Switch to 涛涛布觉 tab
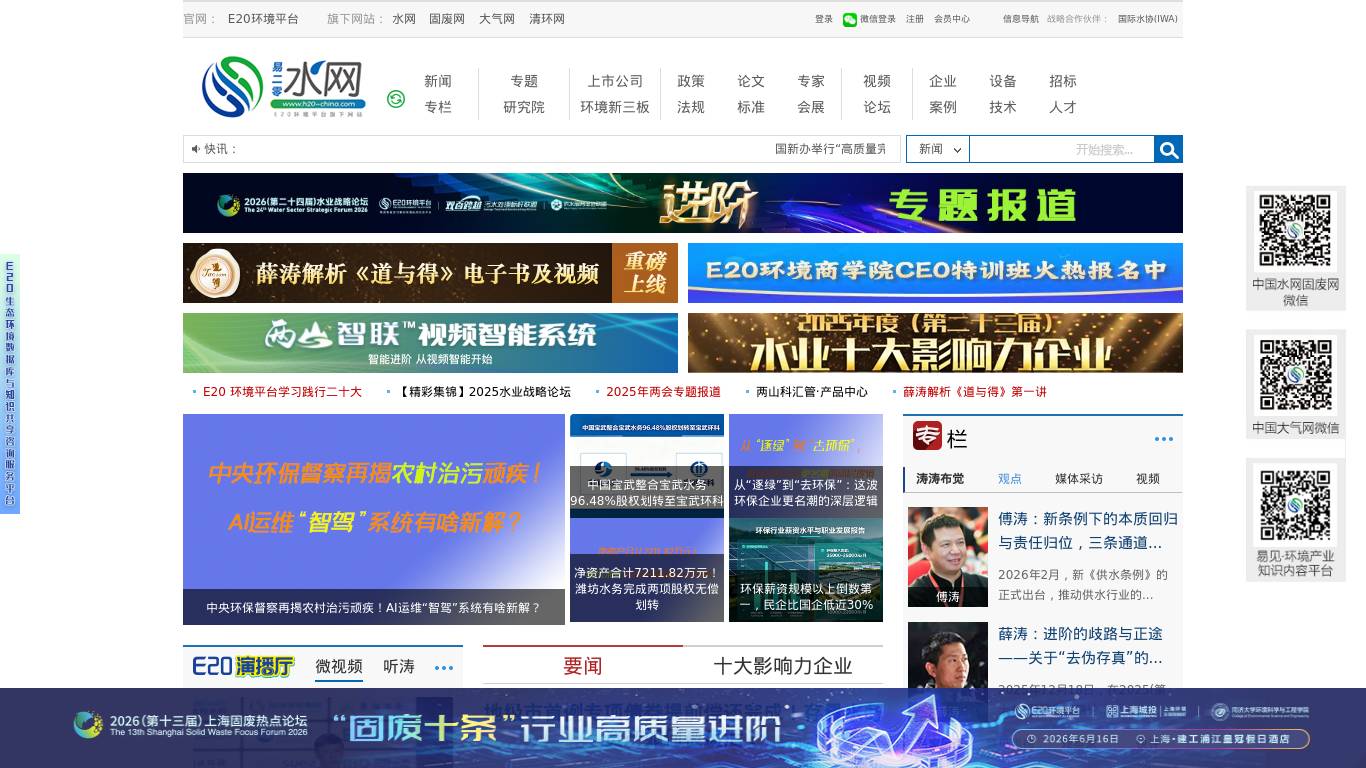 pos(940,479)
